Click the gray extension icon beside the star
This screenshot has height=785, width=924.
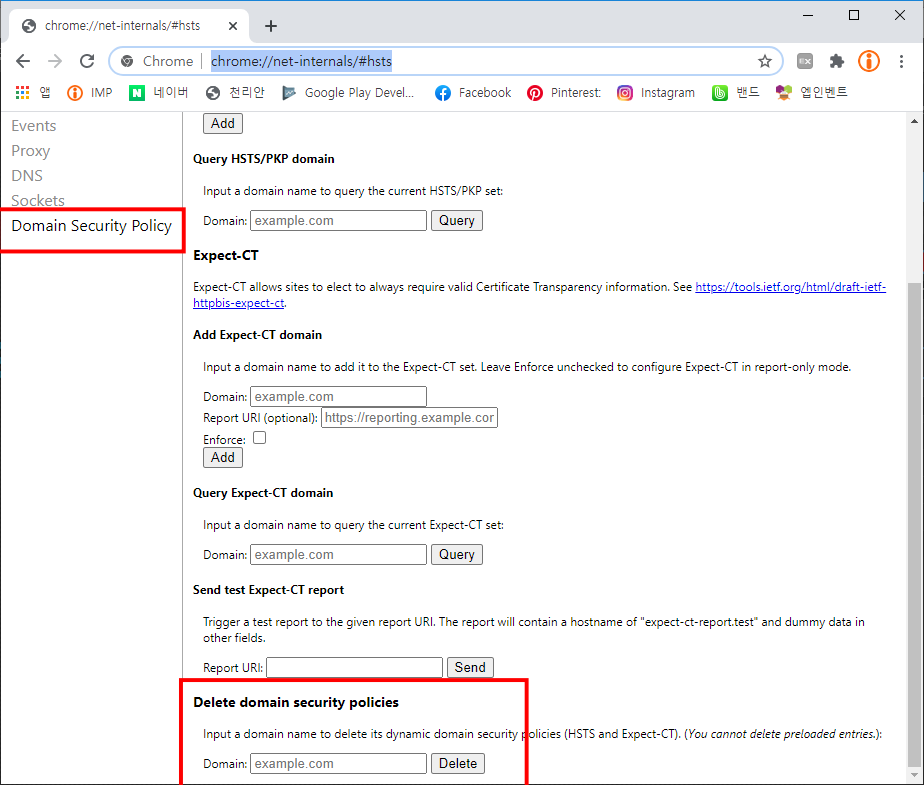[x=805, y=61]
